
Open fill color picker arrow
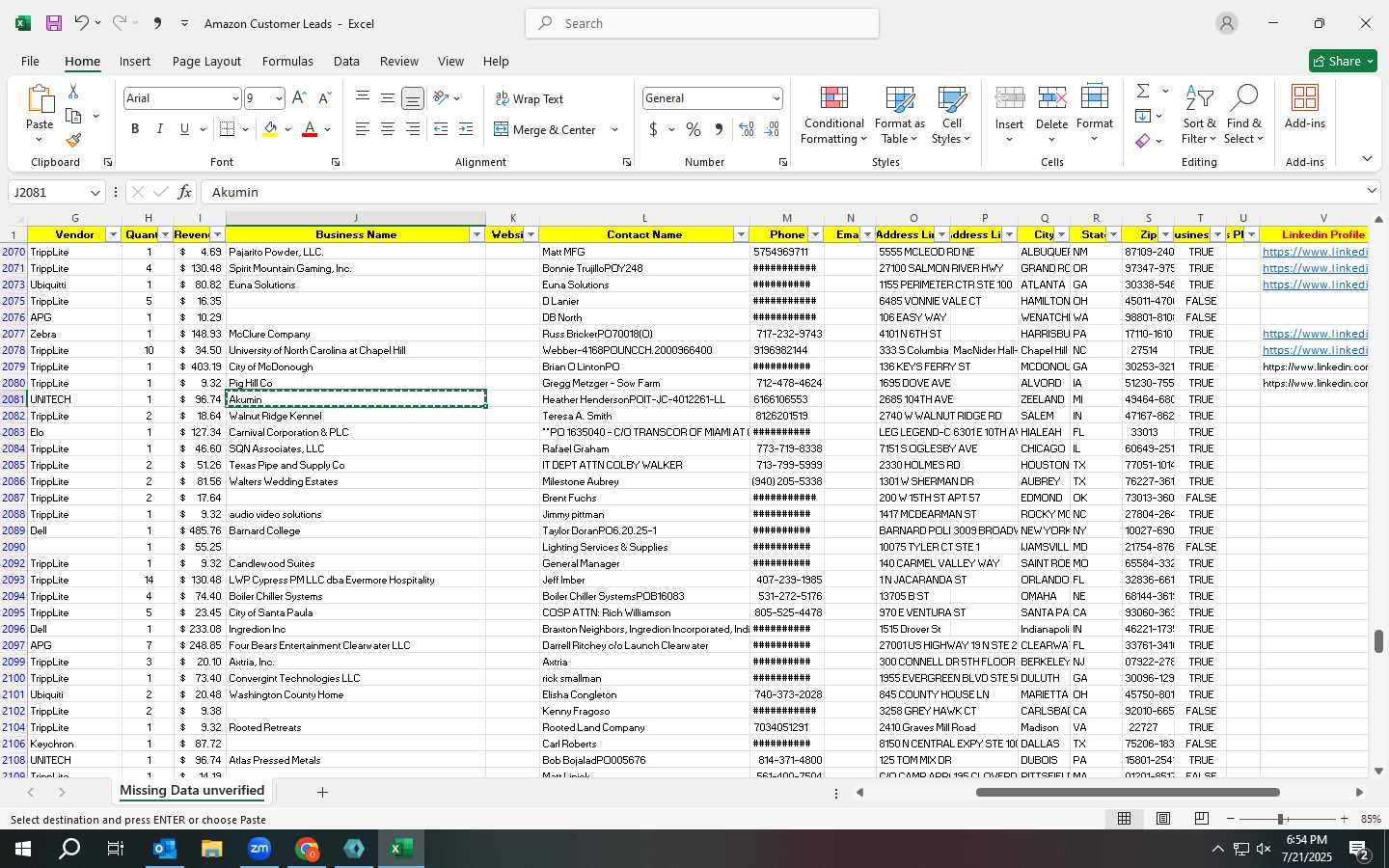point(287,129)
